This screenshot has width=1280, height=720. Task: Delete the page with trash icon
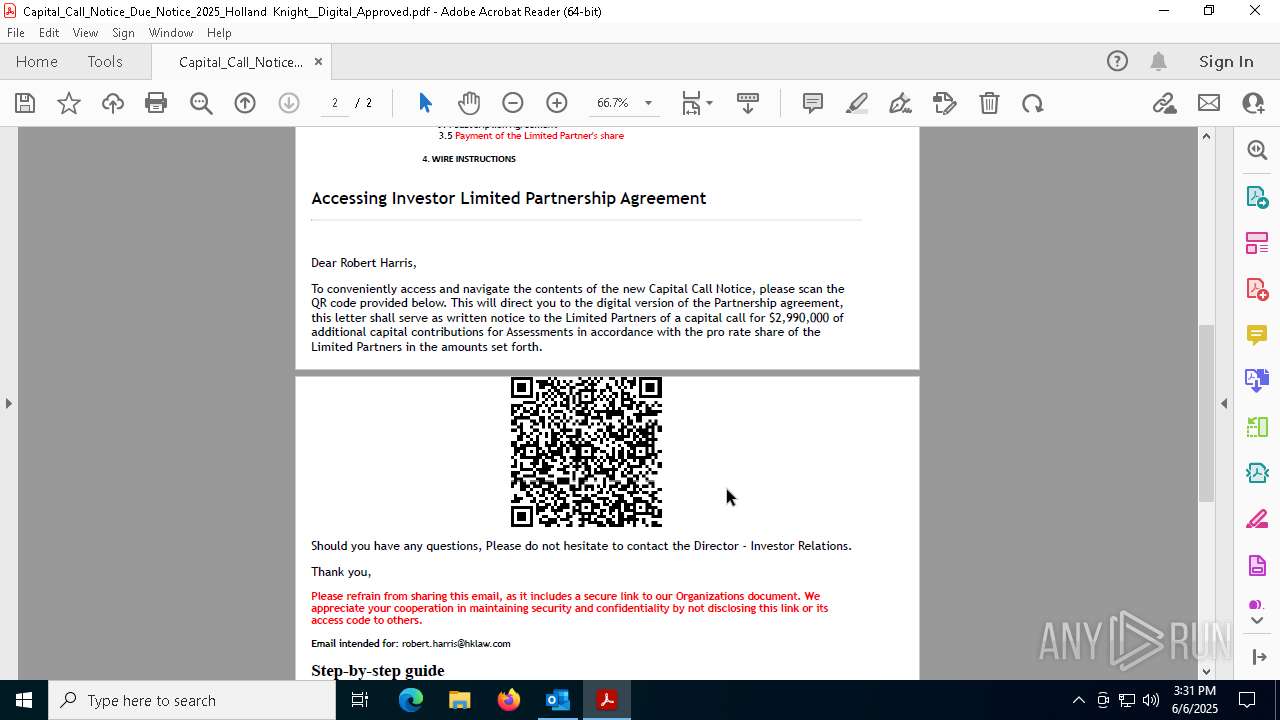coord(989,103)
